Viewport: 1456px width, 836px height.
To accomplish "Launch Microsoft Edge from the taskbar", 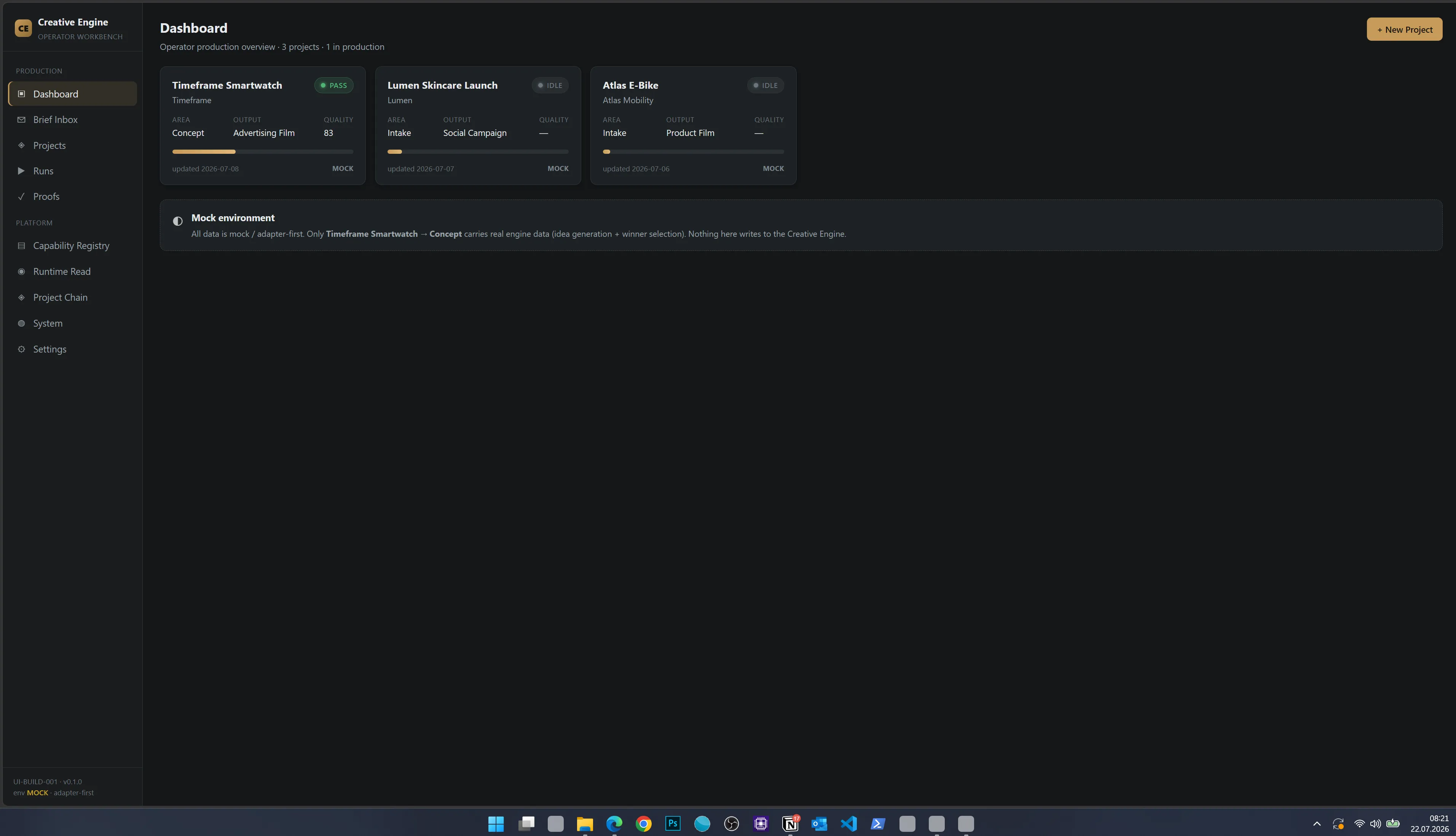I will (x=614, y=824).
